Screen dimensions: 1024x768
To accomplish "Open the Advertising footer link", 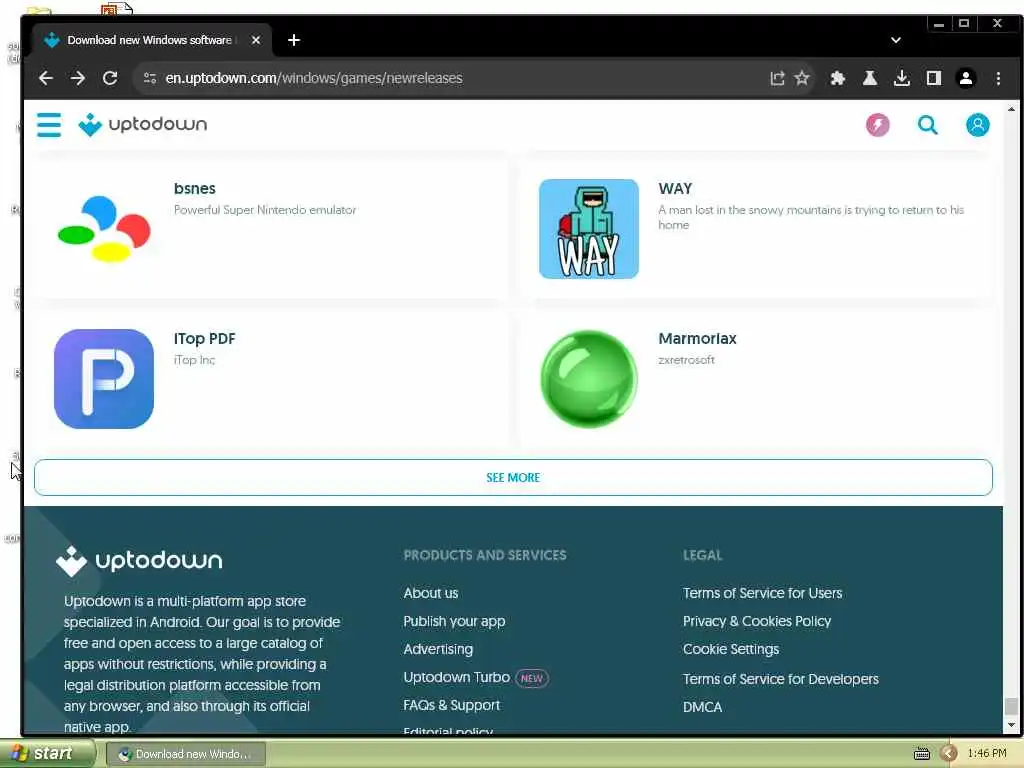I will [x=438, y=649].
